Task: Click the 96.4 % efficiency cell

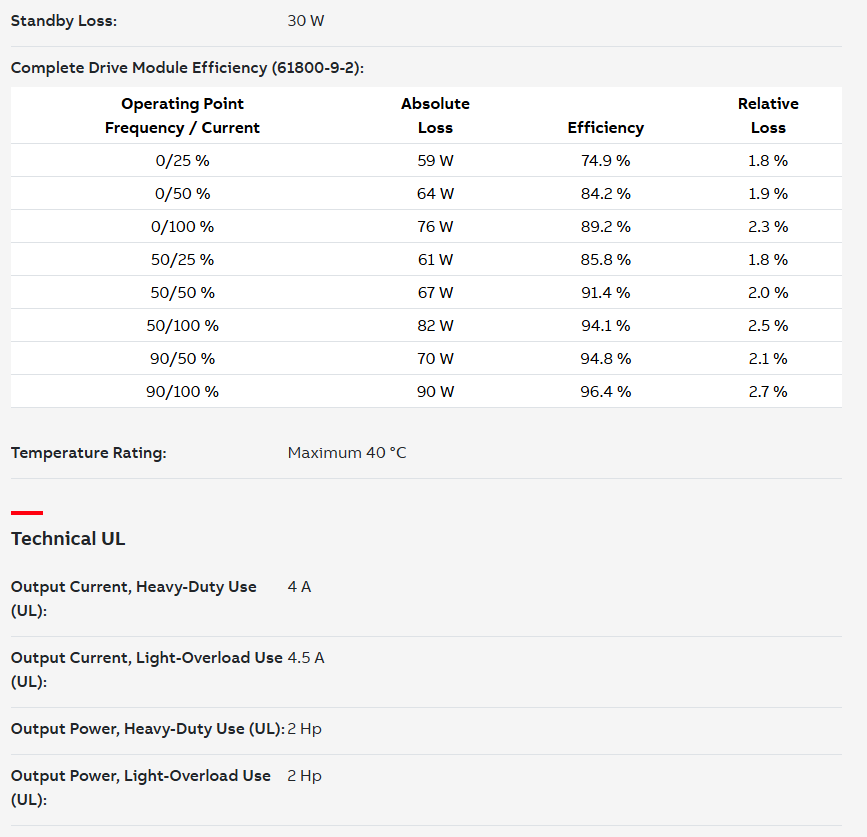Action: coord(605,391)
